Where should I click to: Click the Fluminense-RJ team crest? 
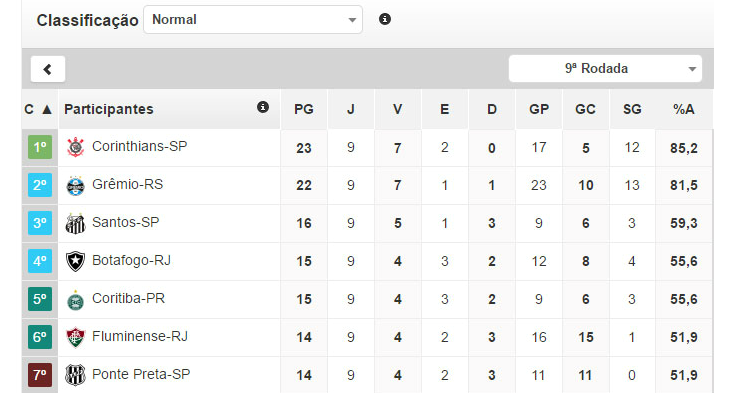(x=75, y=338)
